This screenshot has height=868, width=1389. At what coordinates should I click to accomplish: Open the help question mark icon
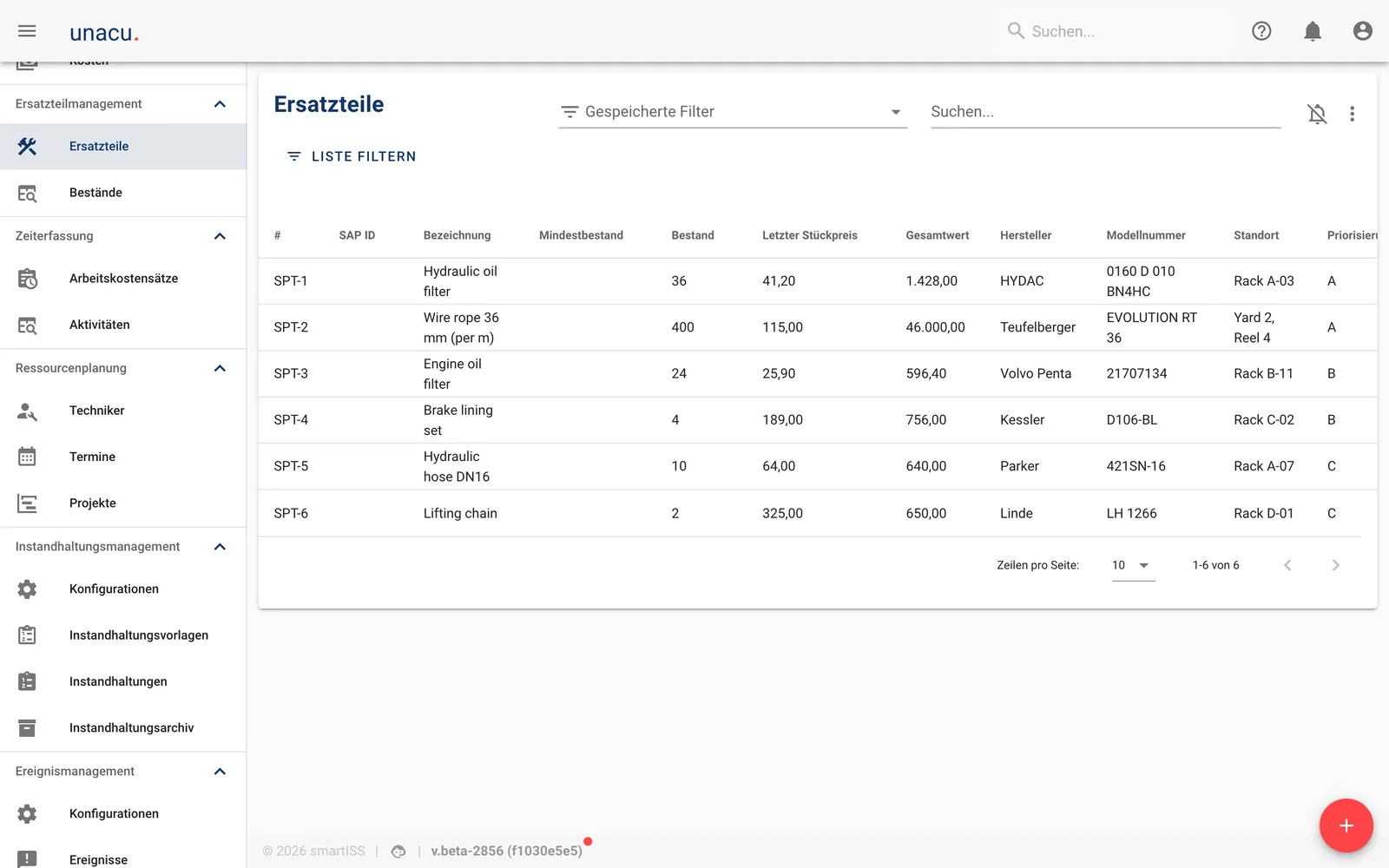(x=1261, y=31)
